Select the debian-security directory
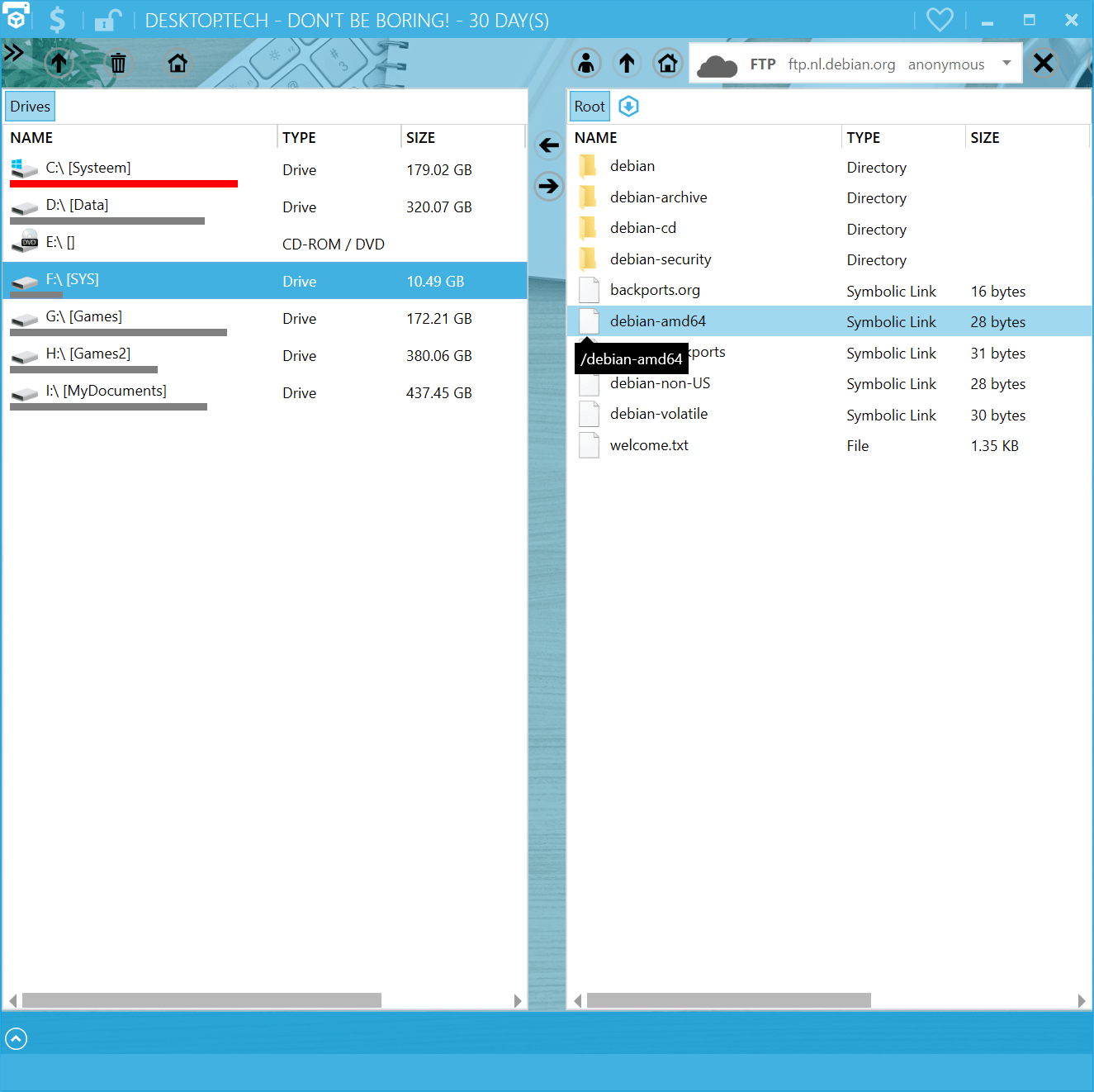The width and height of the screenshot is (1094, 1092). [660, 259]
